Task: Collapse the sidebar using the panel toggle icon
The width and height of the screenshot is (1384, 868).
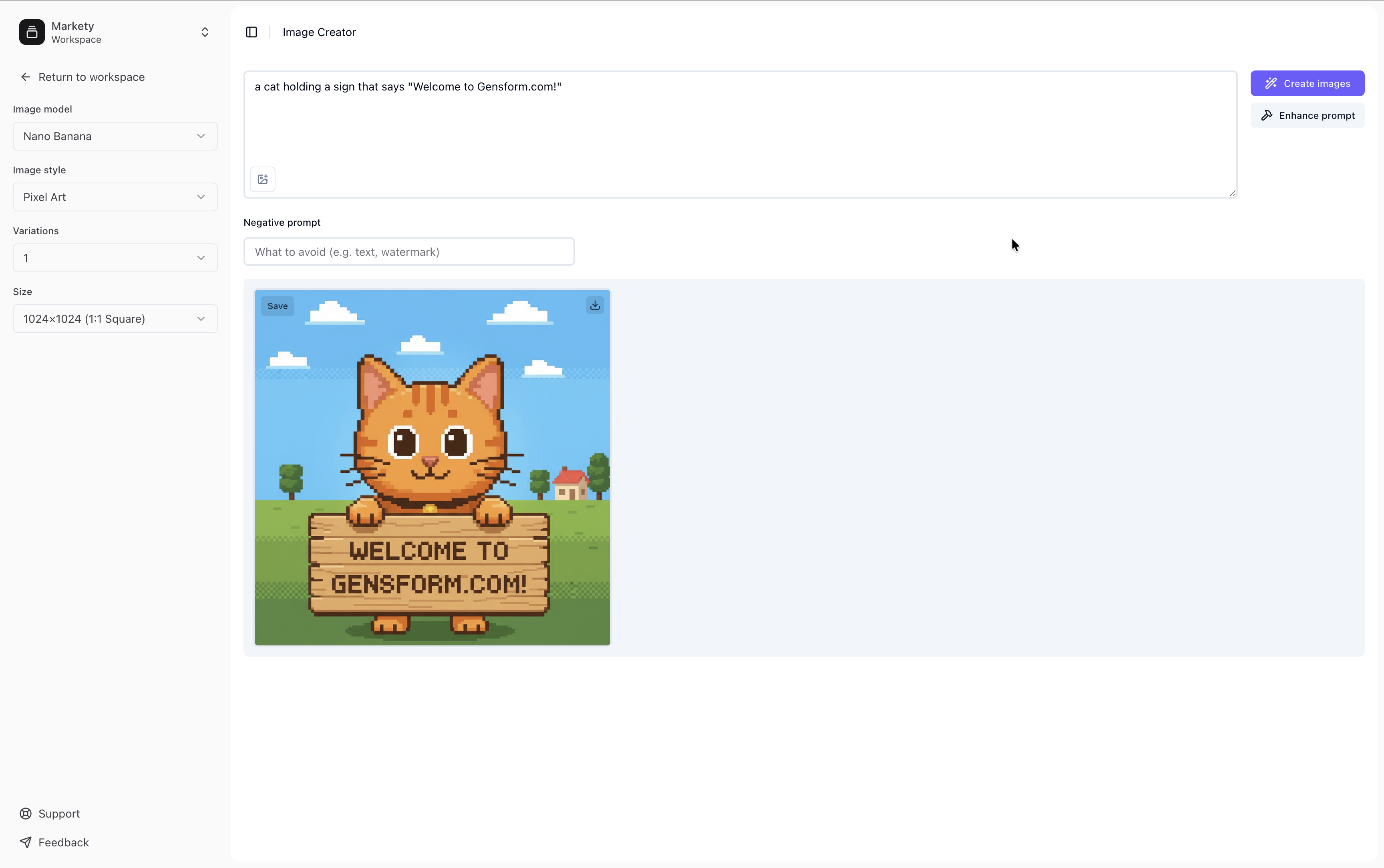Action: pos(251,32)
